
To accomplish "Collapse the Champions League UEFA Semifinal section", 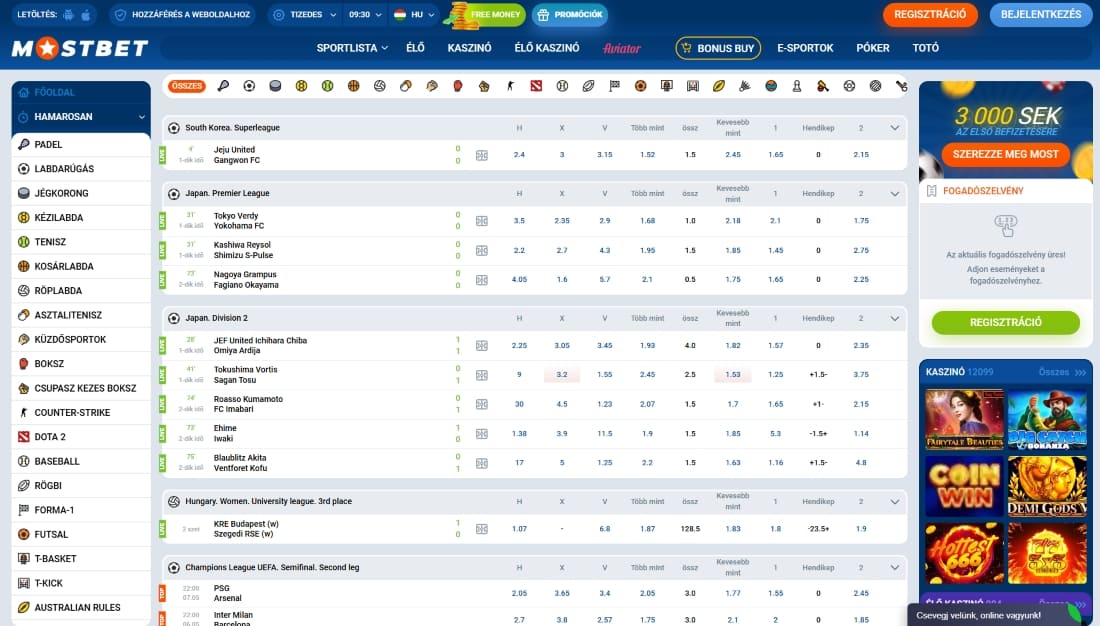I will coord(894,568).
